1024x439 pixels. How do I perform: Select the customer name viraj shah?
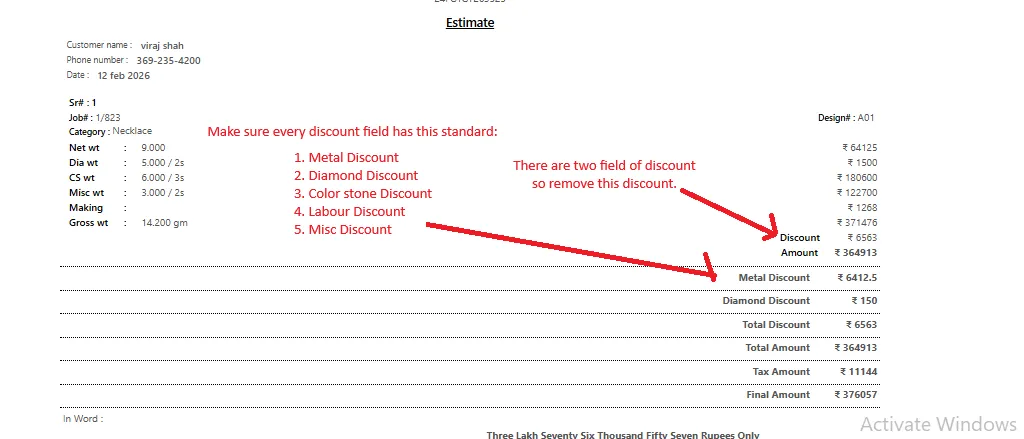coord(162,45)
